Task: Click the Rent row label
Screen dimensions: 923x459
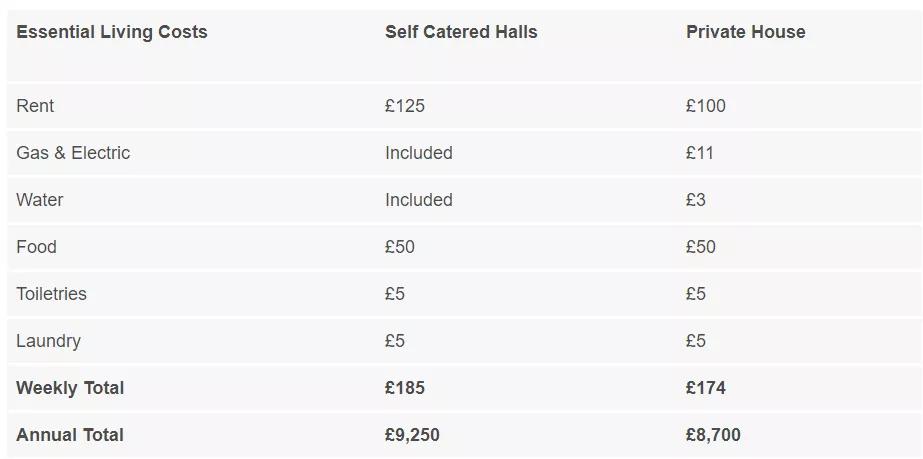Action: pyautogui.click(x=35, y=106)
